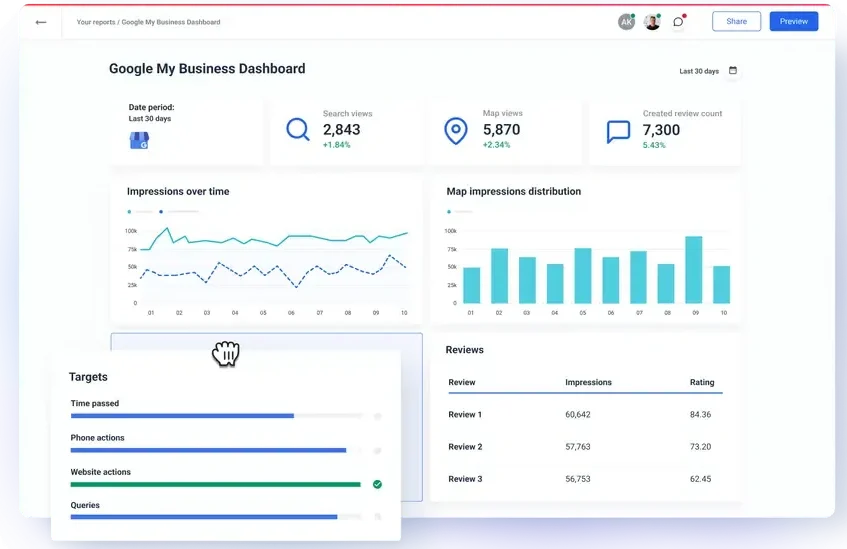Click the review count speech bubble icon
Screen dimensions: 847x549
[619, 131]
